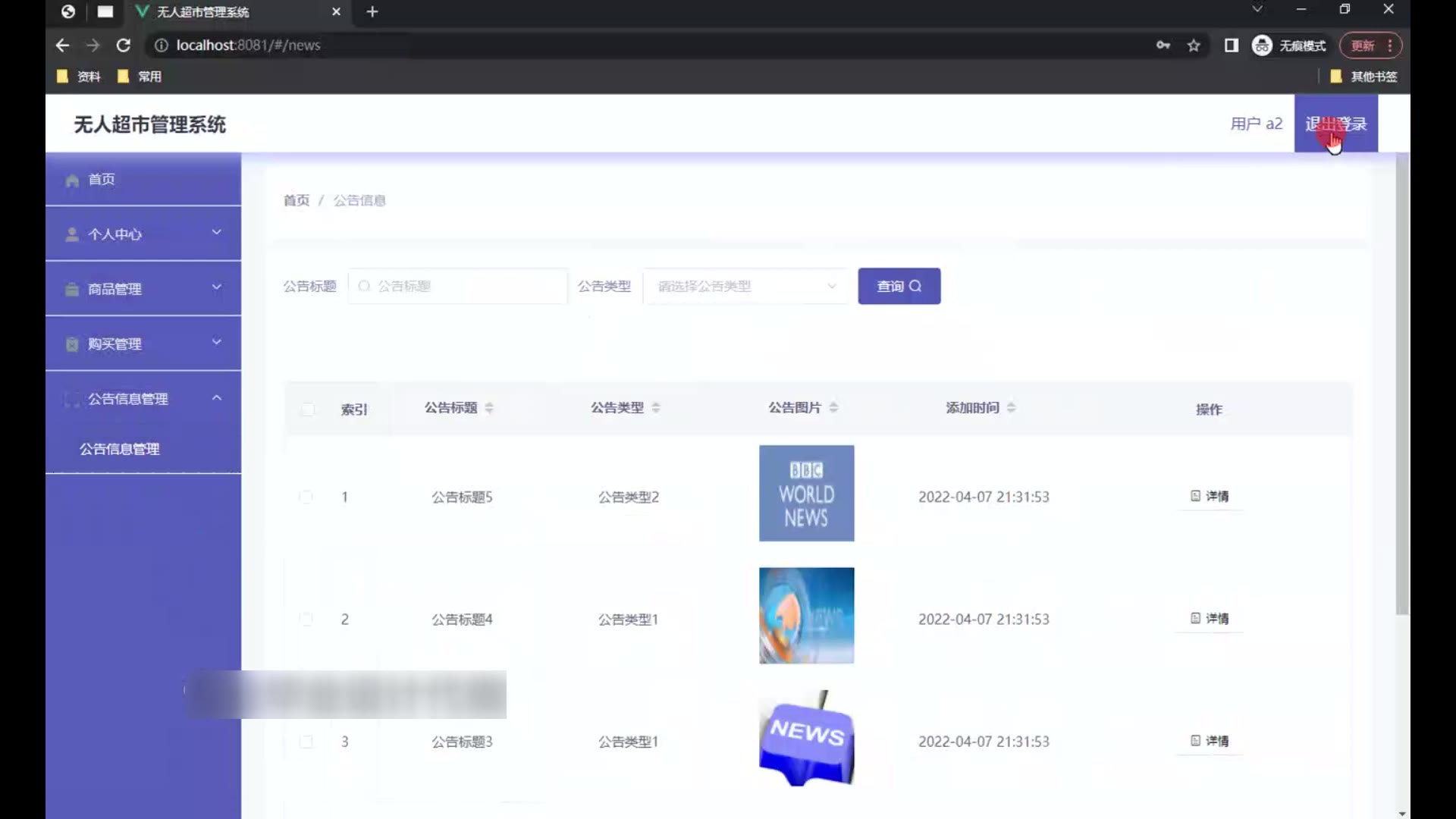Check the checkbox for row 1 (公告标题5)
The width and height of the screenshot is (1456, 819).
[306, 497]
